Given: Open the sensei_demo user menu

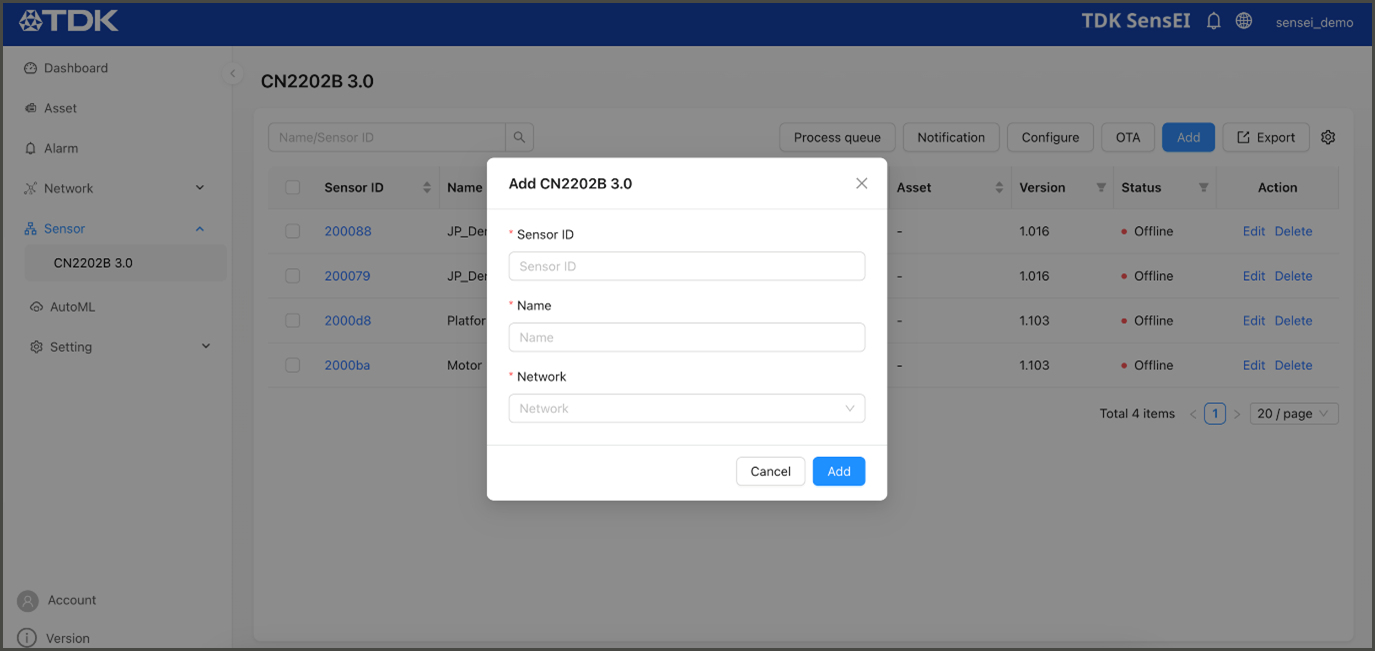Looking at the screenshot, I should [x=1314, y=22].
